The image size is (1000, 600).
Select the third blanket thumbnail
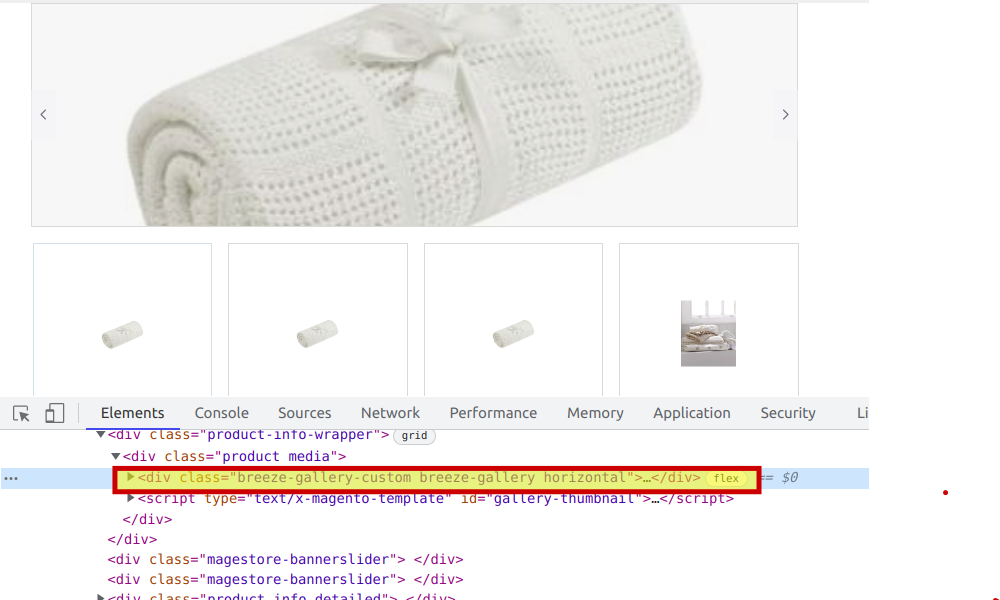click(513, 319)
